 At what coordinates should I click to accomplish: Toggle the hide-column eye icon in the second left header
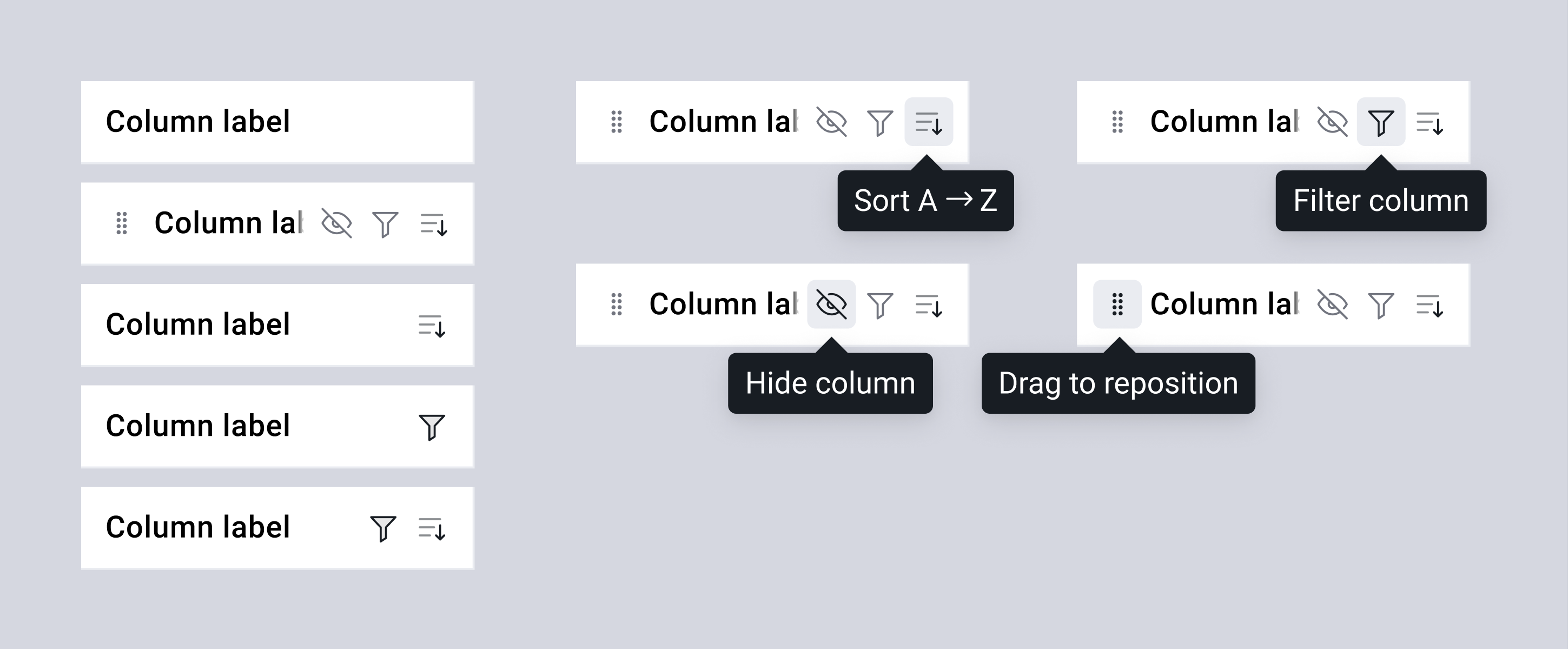point(336,223)
